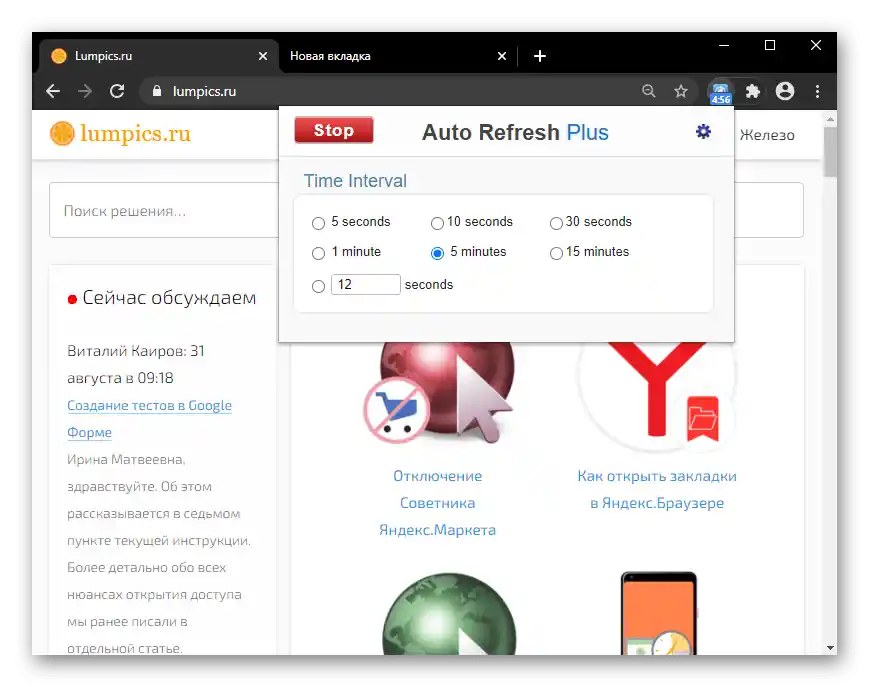Click the padlock site info icon

click(157, 91)
